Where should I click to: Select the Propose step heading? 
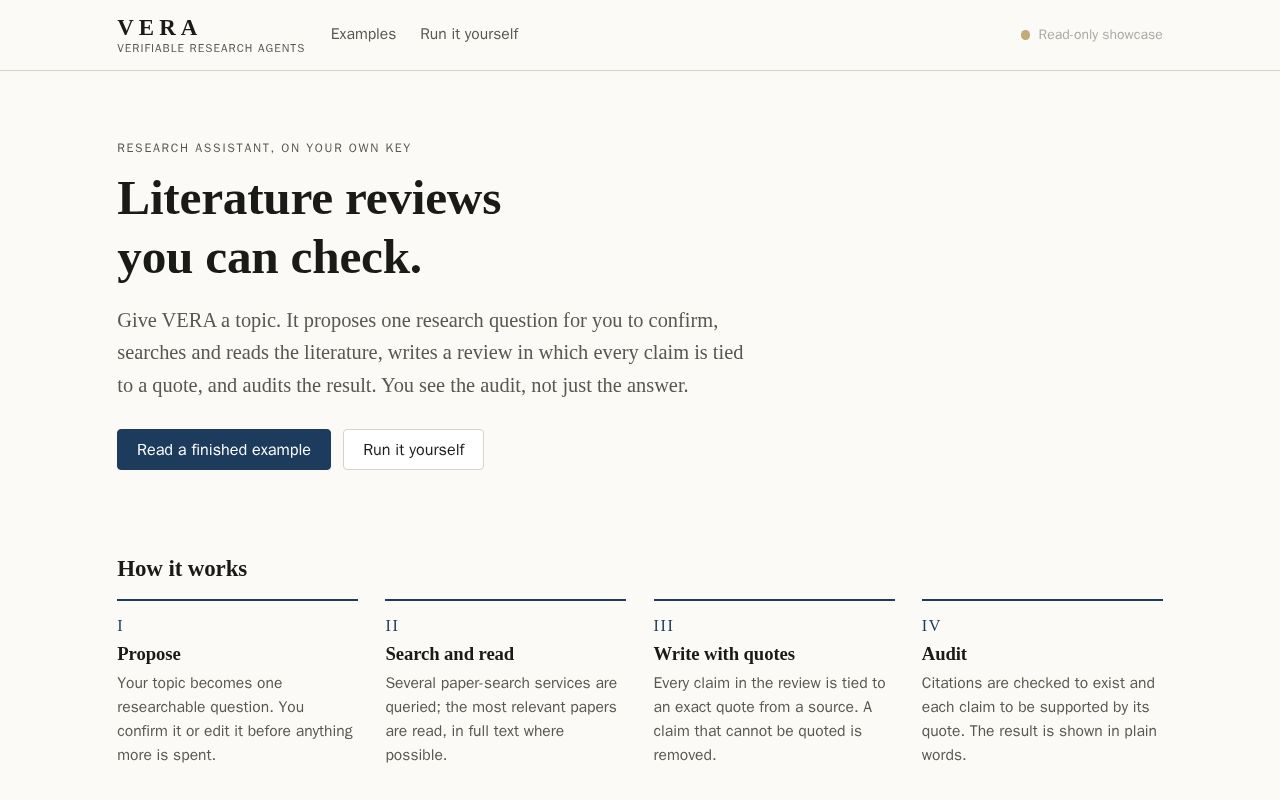[x=149, y=654]
